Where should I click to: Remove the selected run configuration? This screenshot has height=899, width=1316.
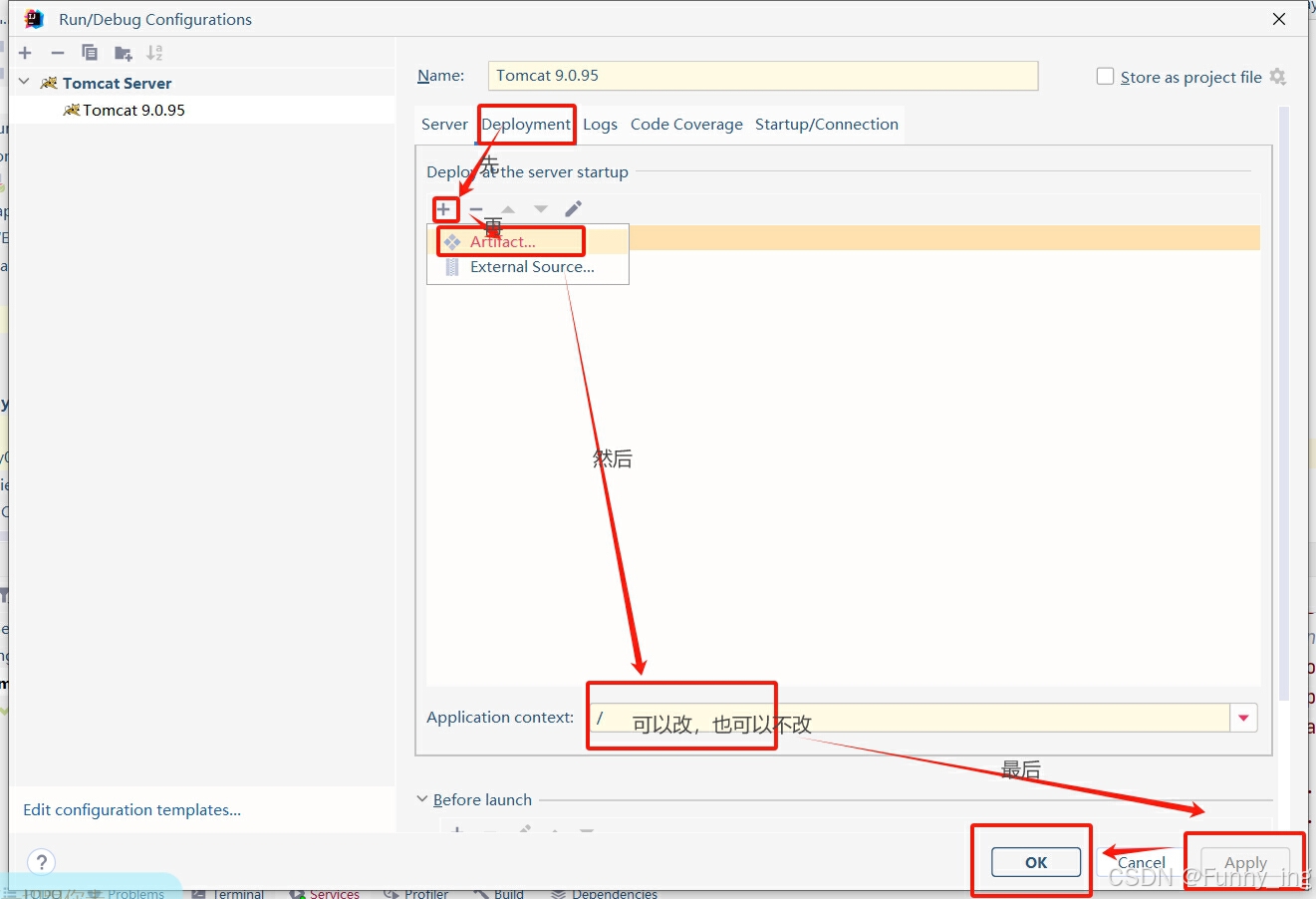[58, 53]
